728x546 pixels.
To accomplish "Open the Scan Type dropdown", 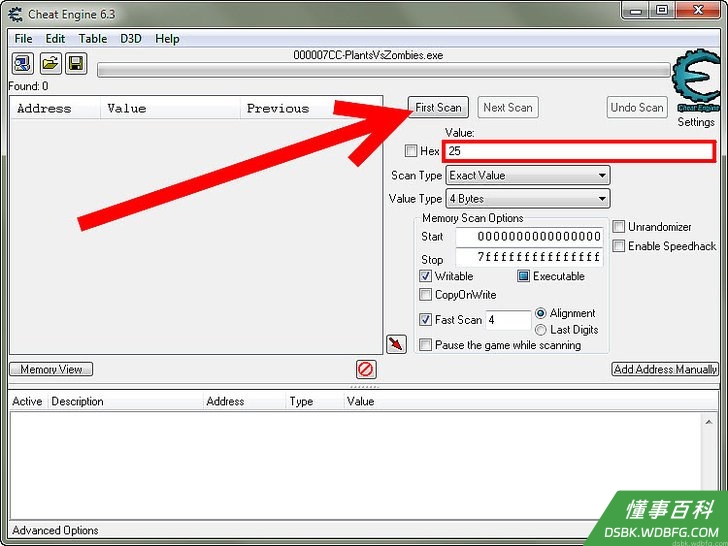I will (x=528, y=176).
